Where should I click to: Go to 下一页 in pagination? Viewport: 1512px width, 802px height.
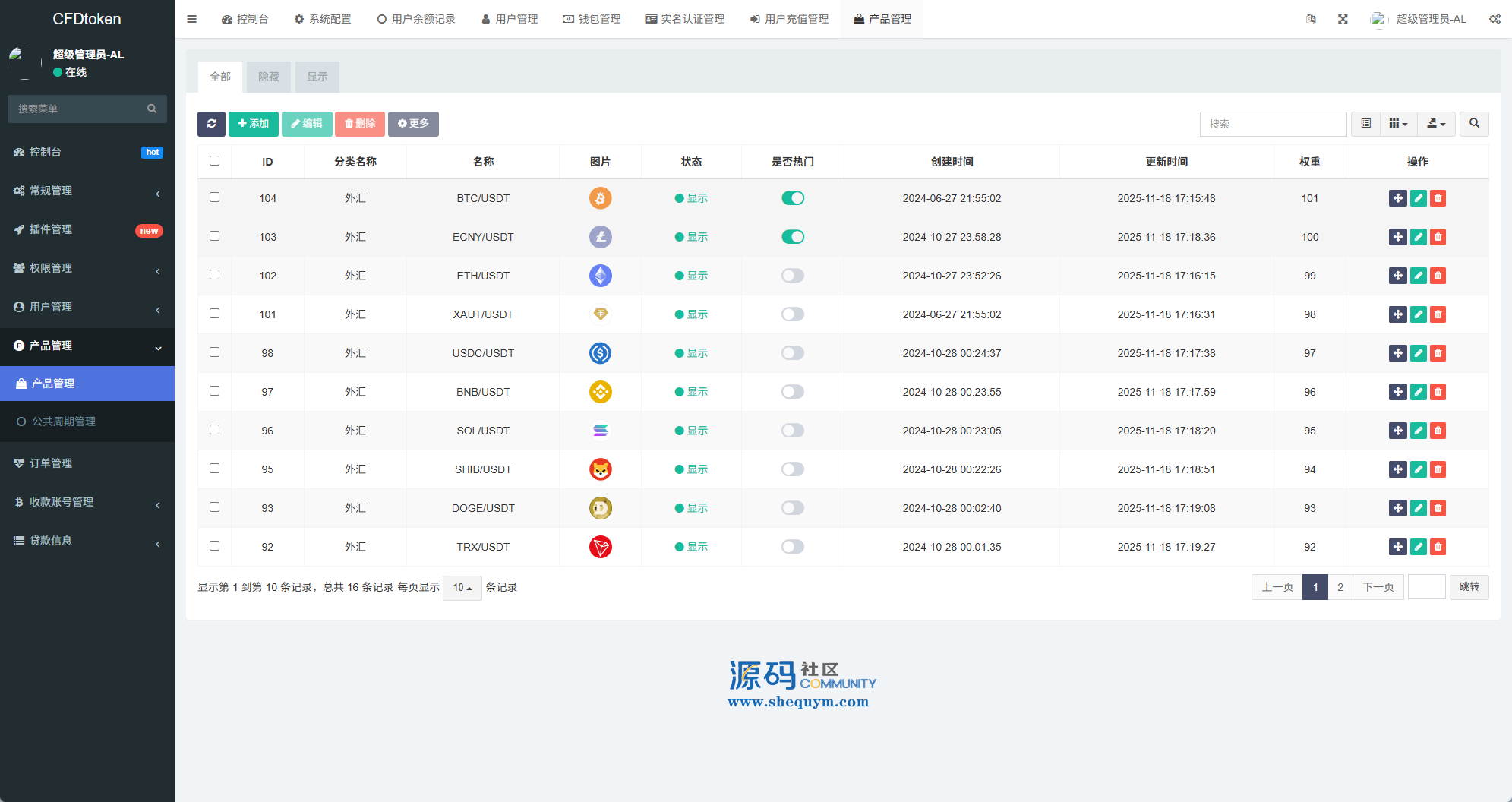coord(1378,587)
